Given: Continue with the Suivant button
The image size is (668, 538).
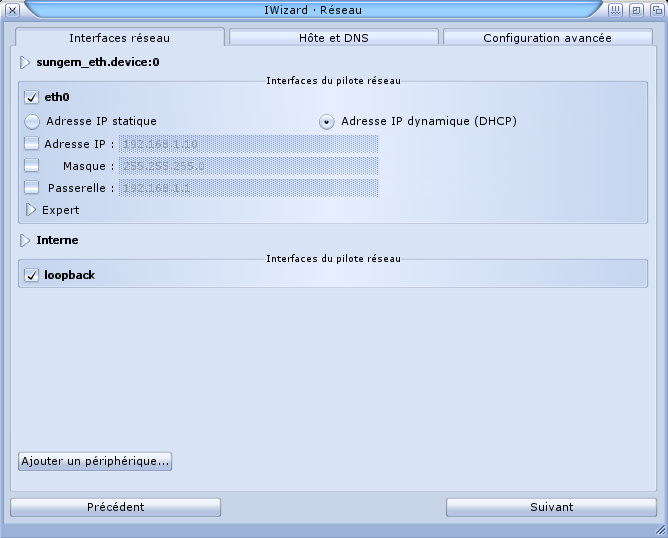Looking at the screenshot, I should point(551,507).
